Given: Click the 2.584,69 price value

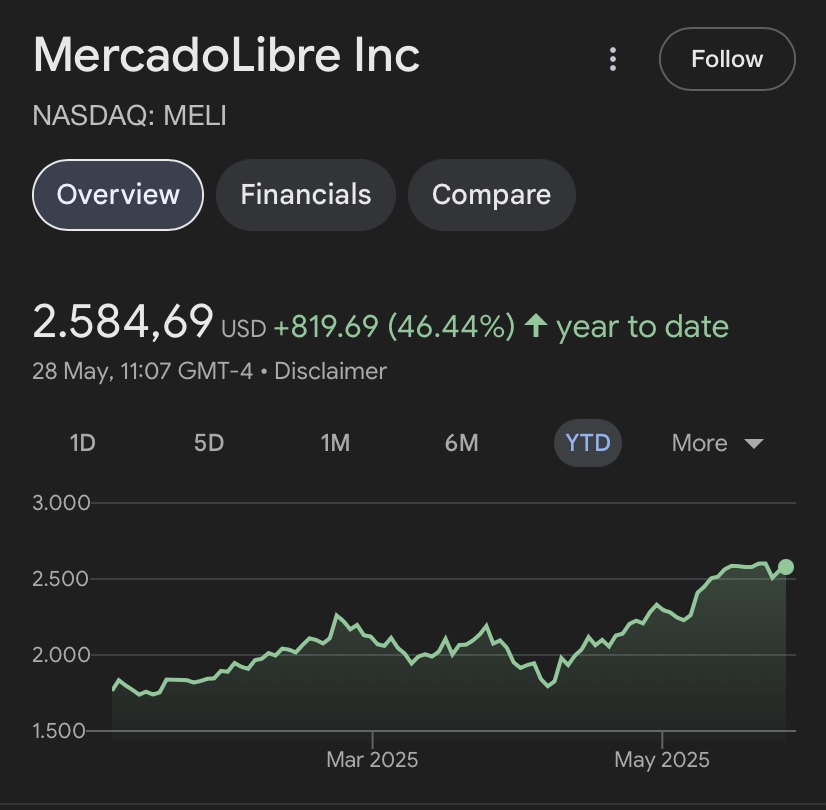Looking at the screenshot, I should click(x=123, y=323).
